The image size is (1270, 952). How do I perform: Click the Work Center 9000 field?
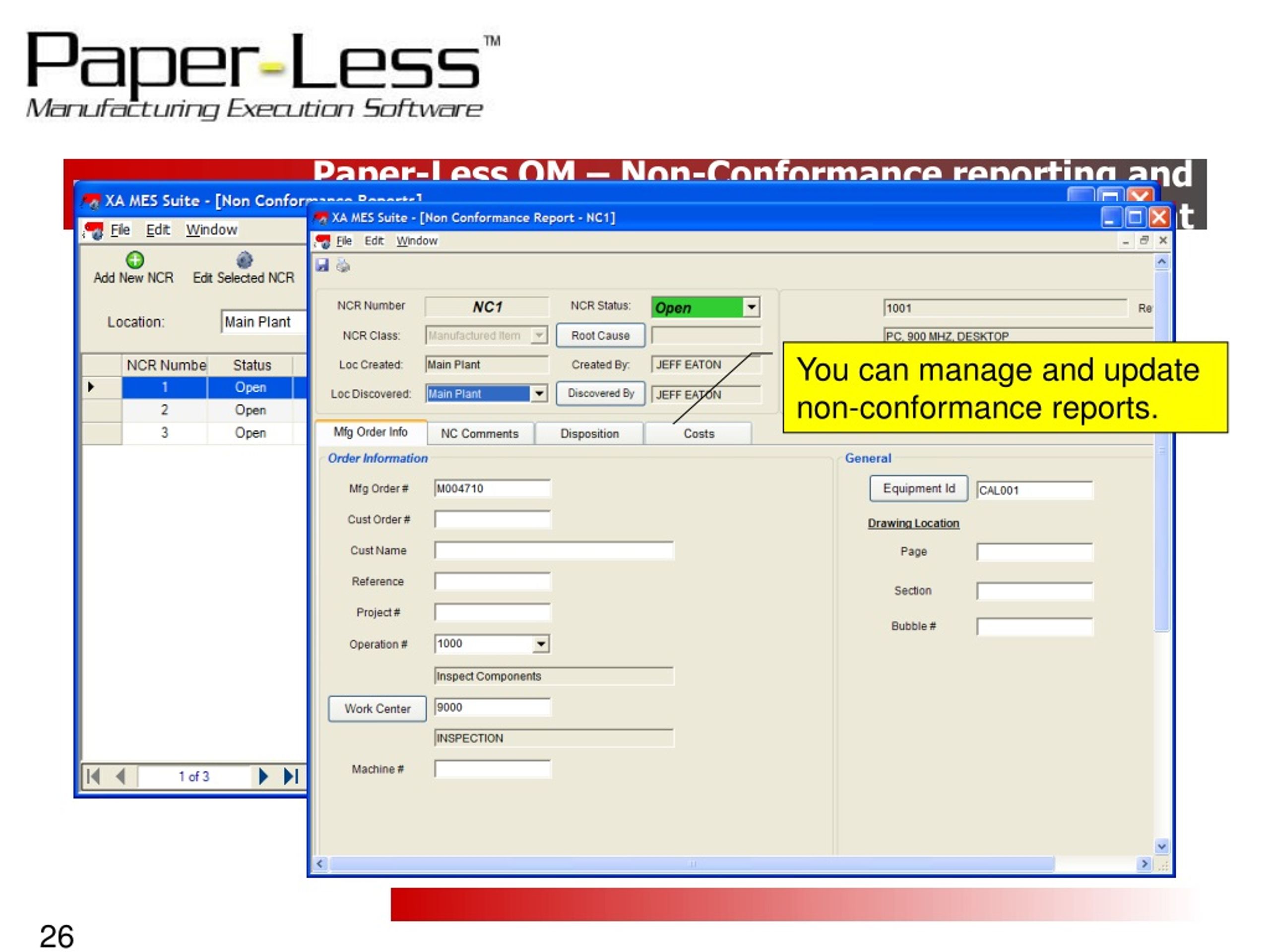(x=492, y=708)
